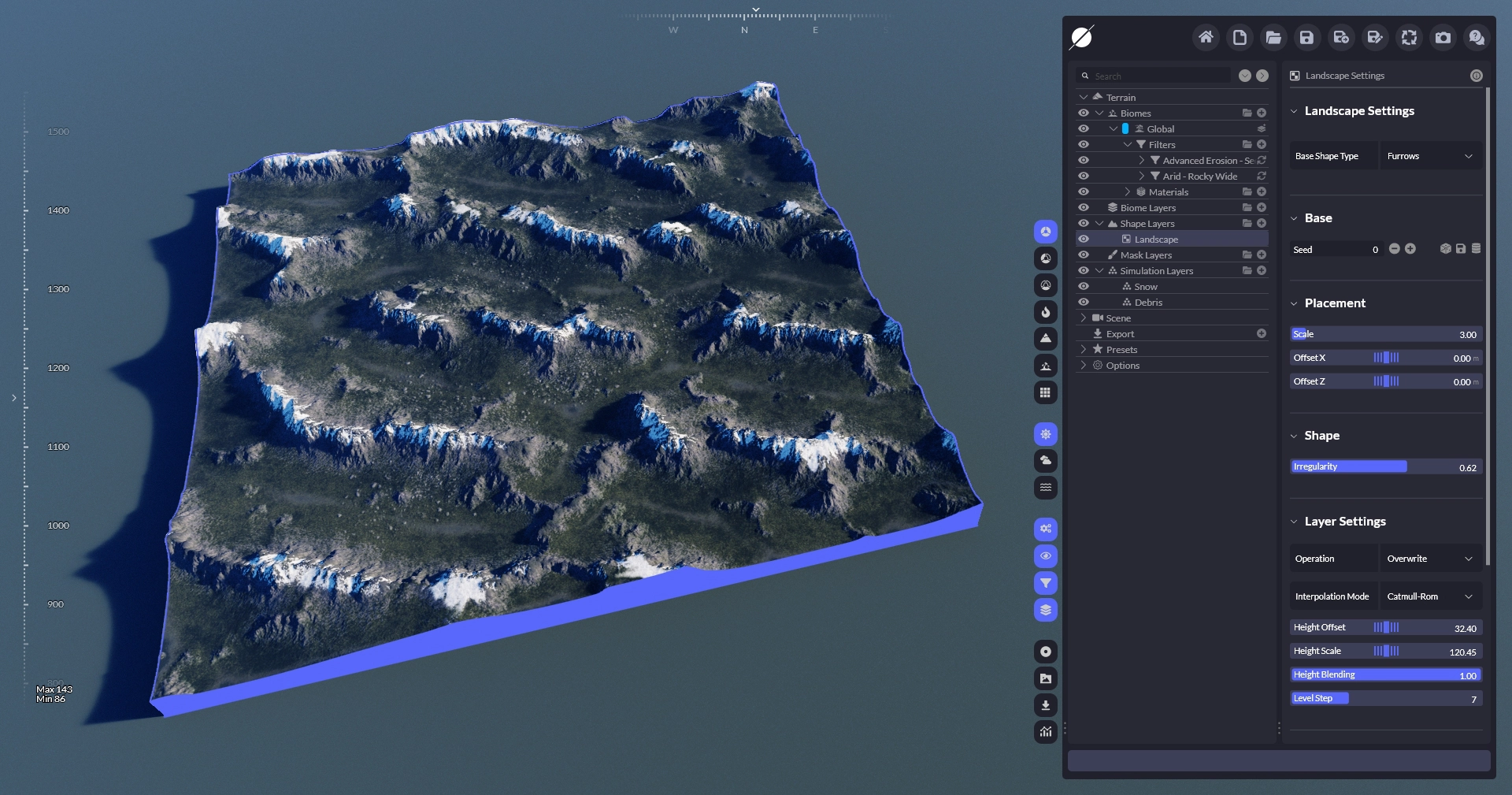Viewport: 1512px width, 795px height.
Task: Toggle the grid view icon in viewport toolbar
Action: (1045, 392)
